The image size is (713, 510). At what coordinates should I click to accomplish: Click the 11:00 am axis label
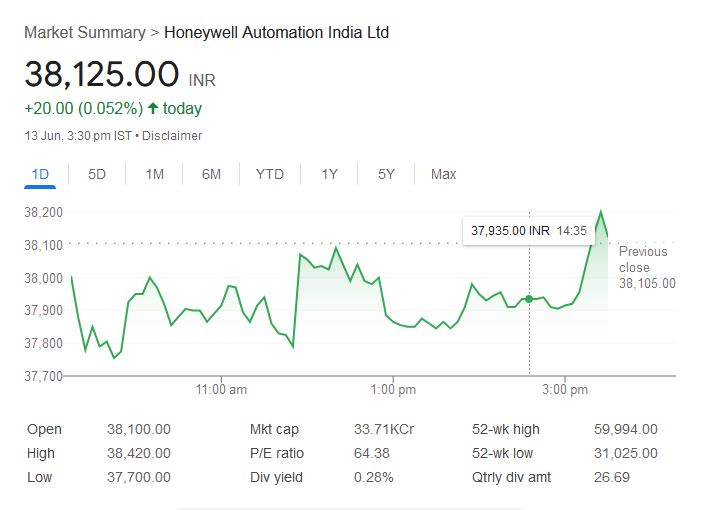click(222, 388)
